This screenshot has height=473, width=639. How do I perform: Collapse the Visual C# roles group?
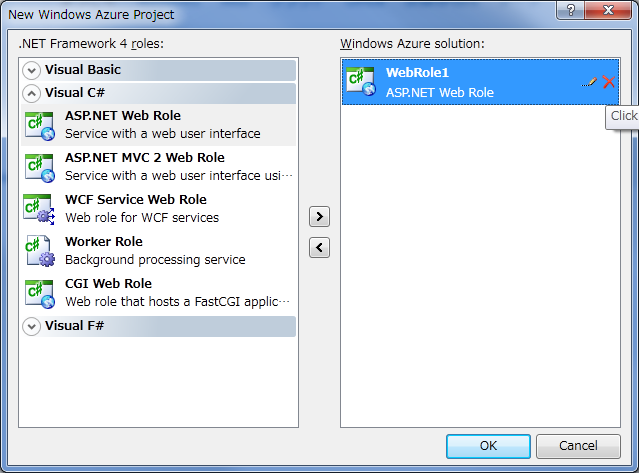point(32,93)
